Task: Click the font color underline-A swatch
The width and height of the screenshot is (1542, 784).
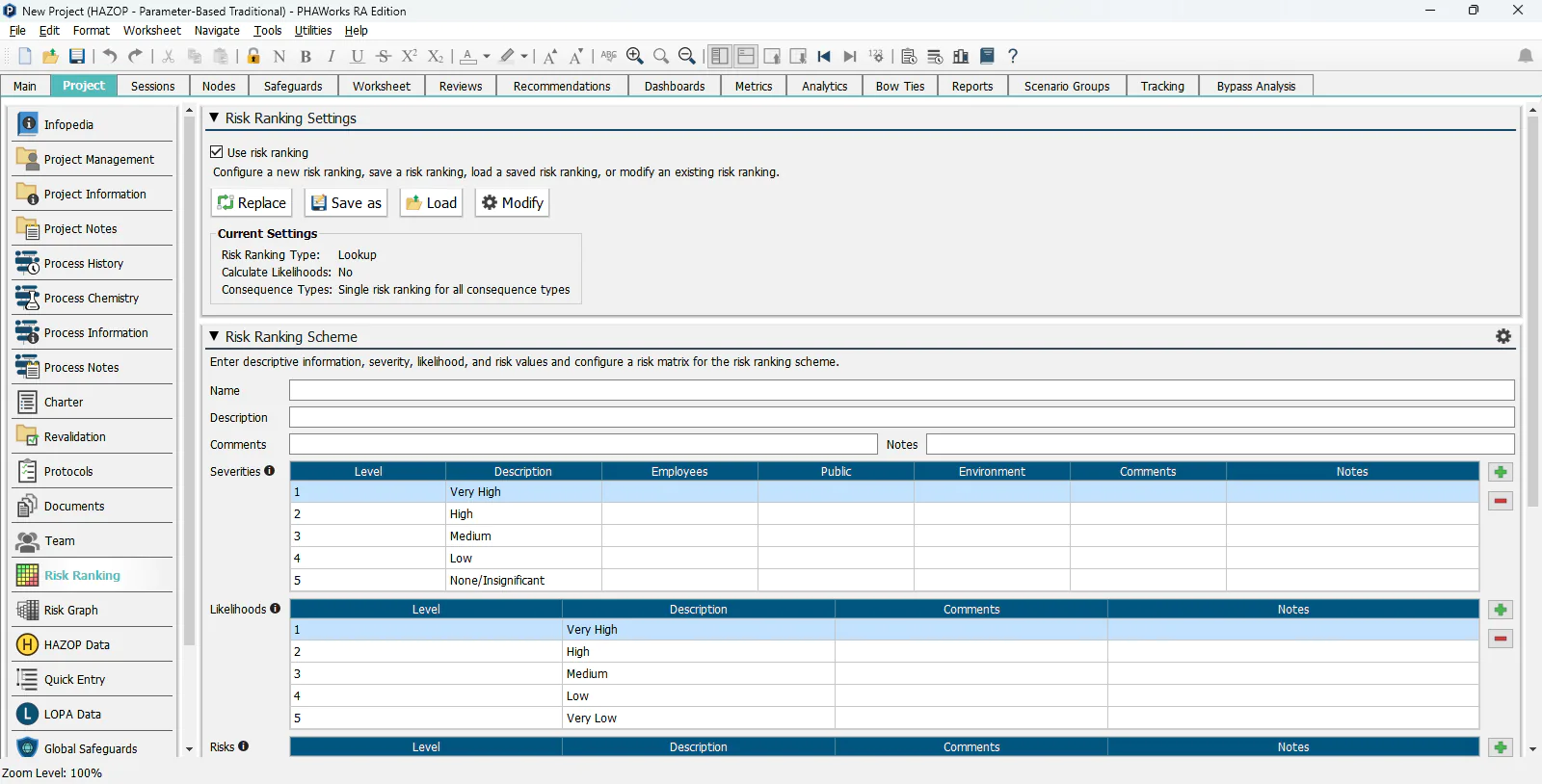Action: [468, 56]
